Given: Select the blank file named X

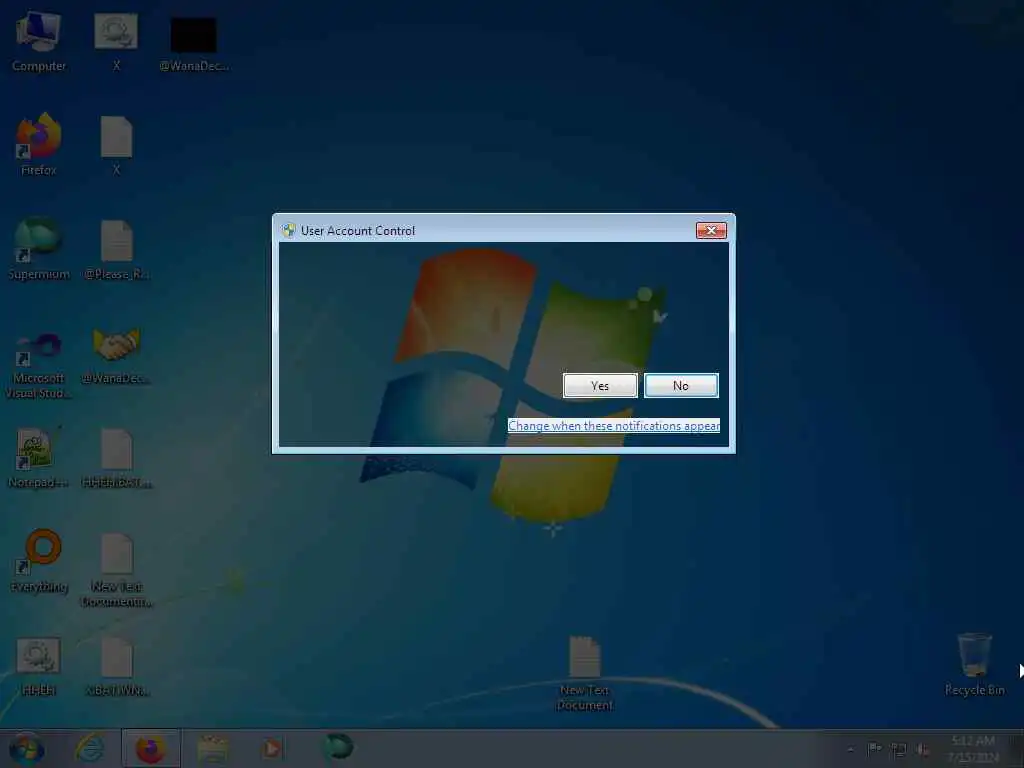Looking at the screenshot, I should pos(116,145).
